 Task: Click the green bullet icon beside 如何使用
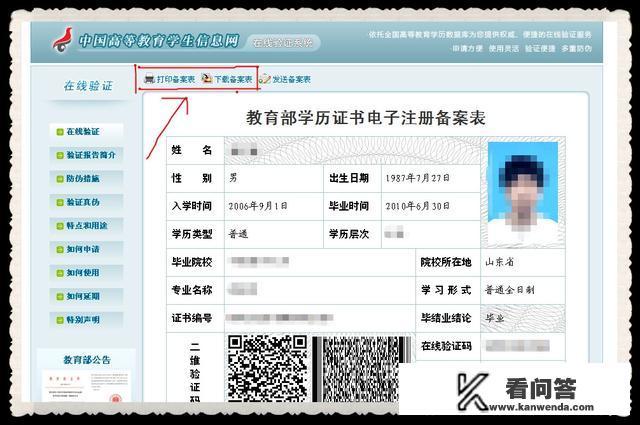click(x=60, y=273)
